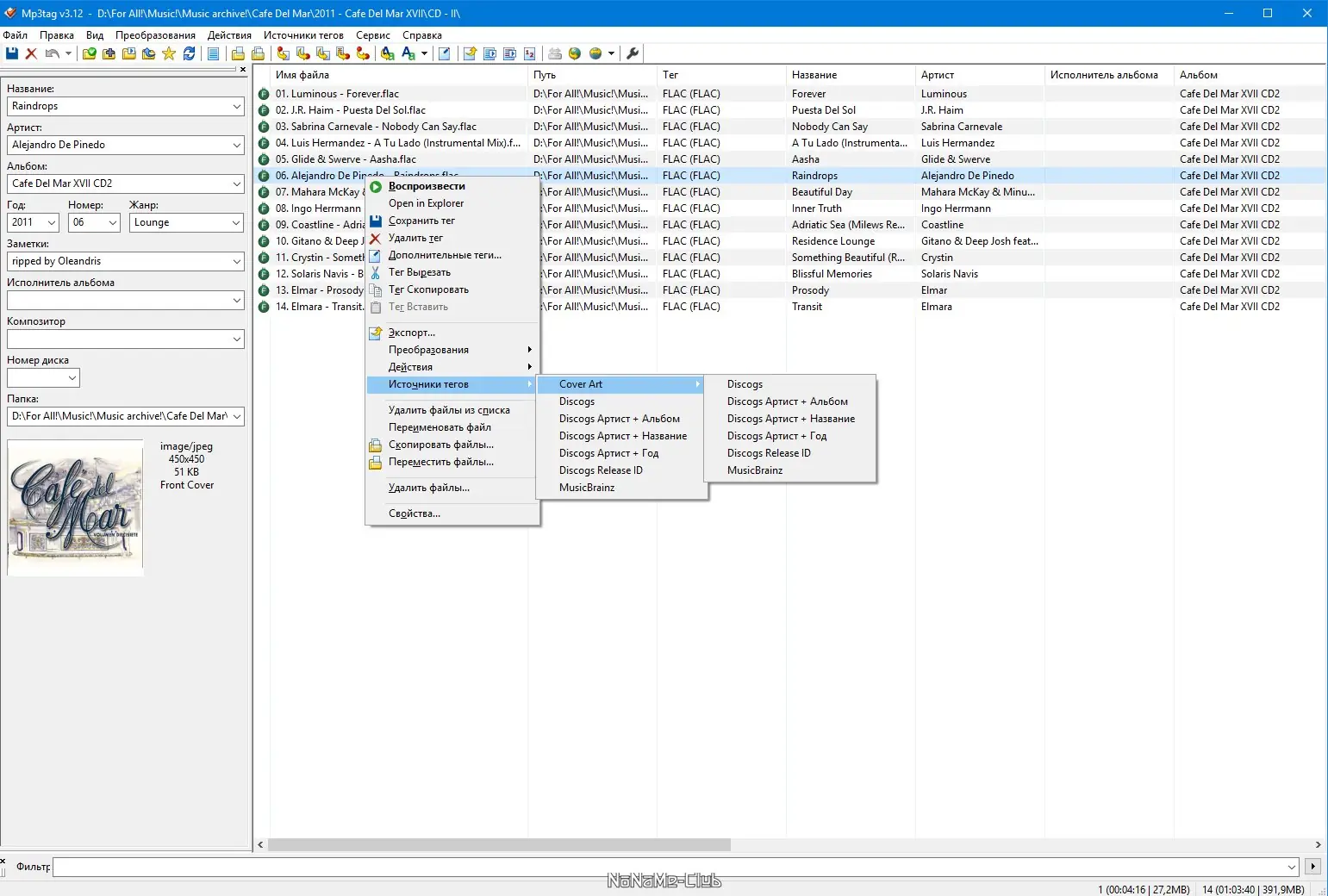Click the yellow-blue globe tag sources icon
The image size is (1328, 896).
595,53
